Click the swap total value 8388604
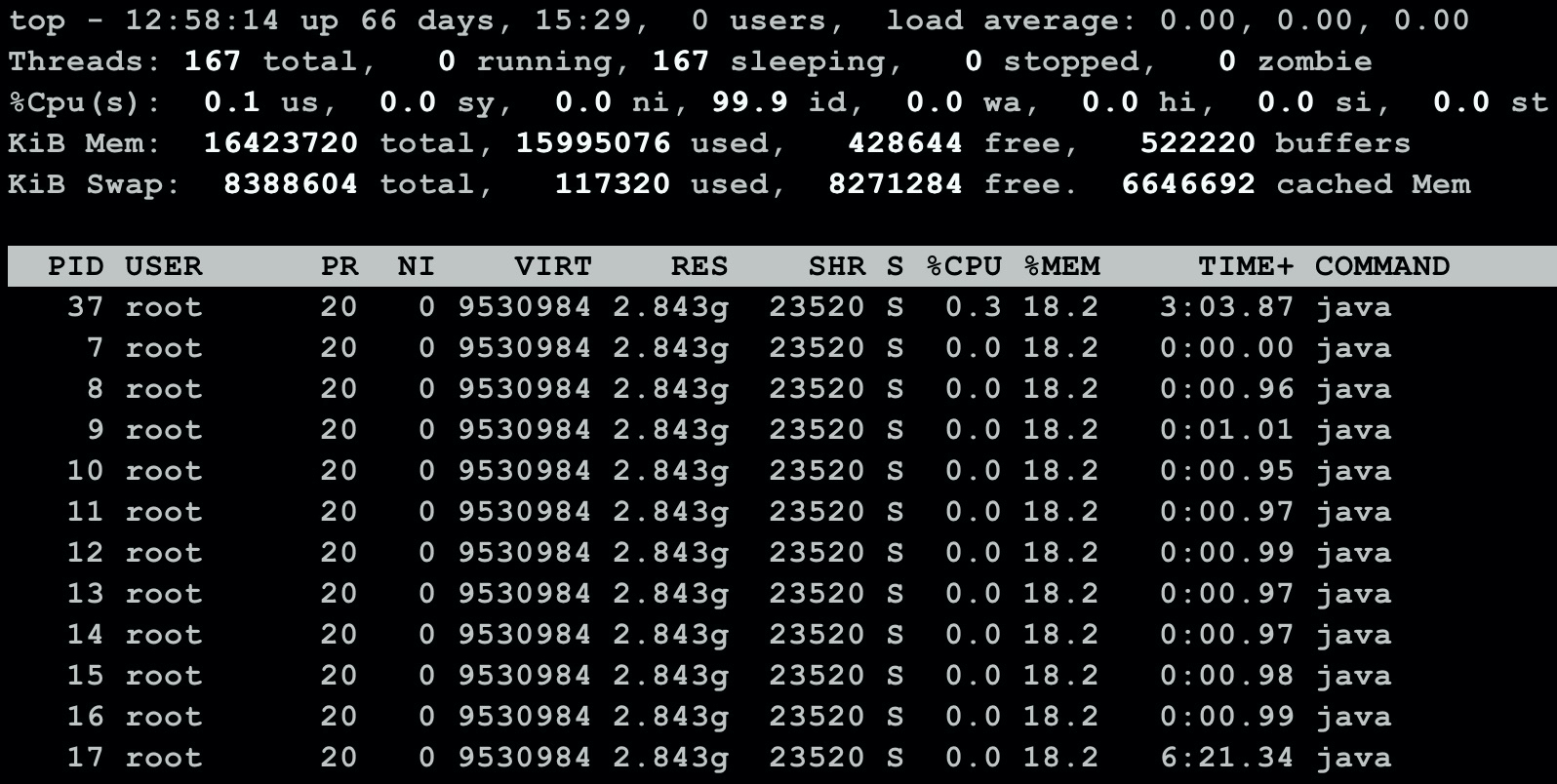1557x784 pixels. click(x=291, y=184)
